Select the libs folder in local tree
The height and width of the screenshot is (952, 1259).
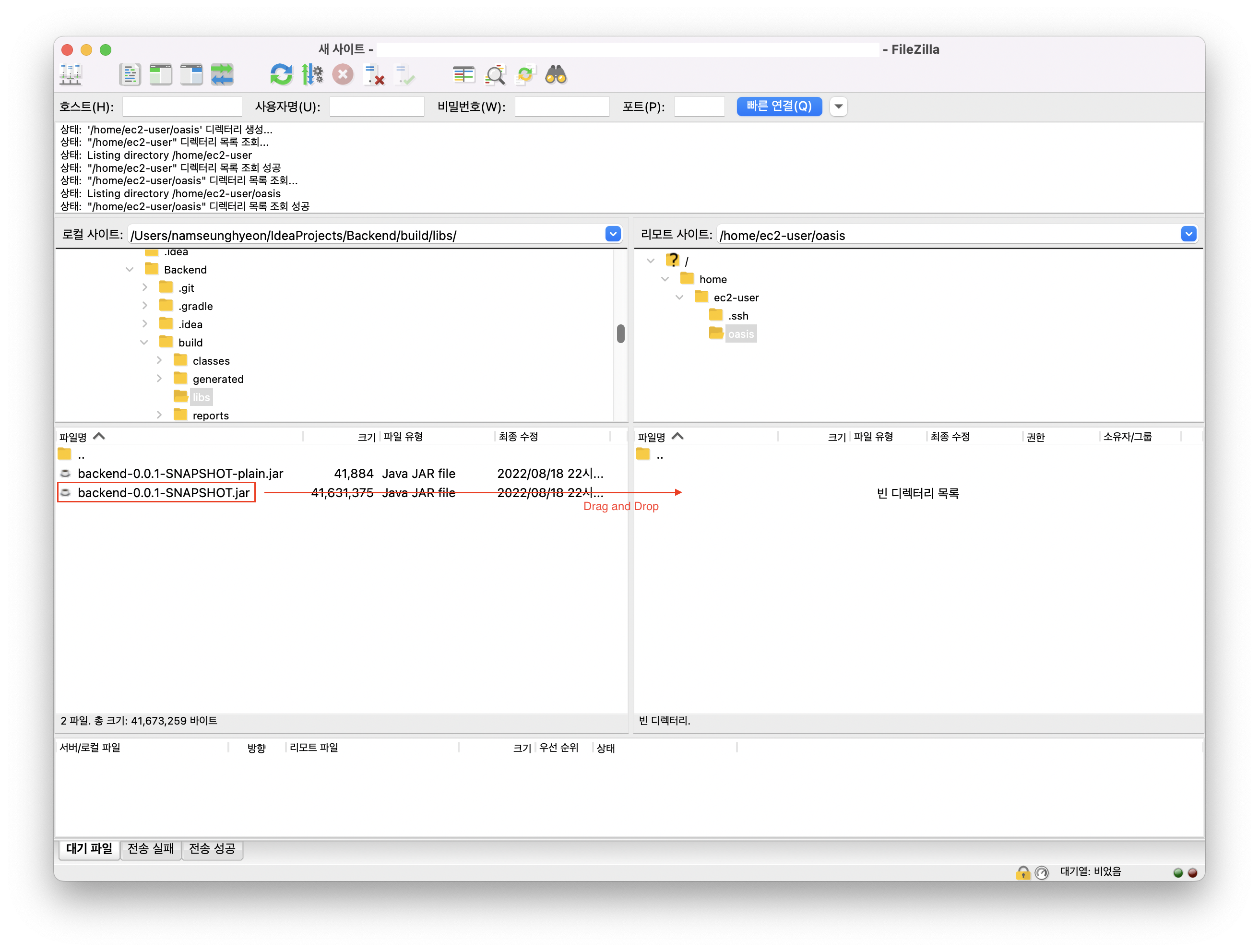coord(201,397)
